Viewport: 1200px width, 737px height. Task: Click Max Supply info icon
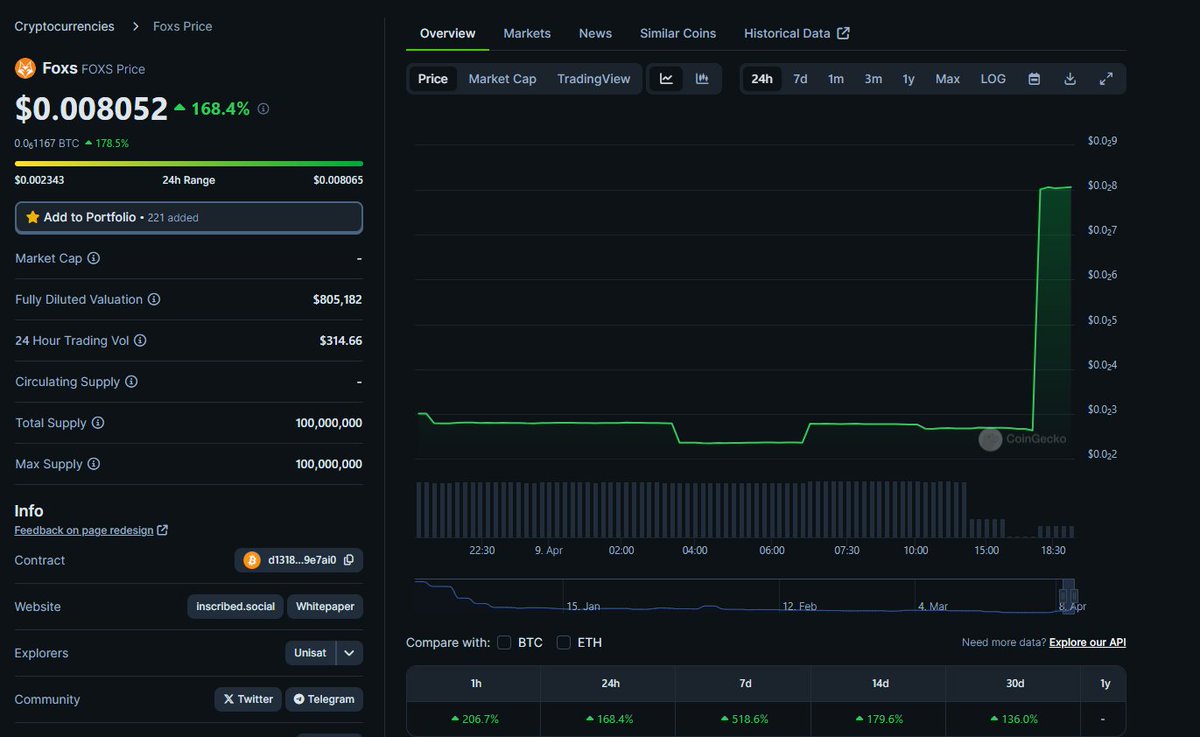pyautogui.click(x=94, y=464)
